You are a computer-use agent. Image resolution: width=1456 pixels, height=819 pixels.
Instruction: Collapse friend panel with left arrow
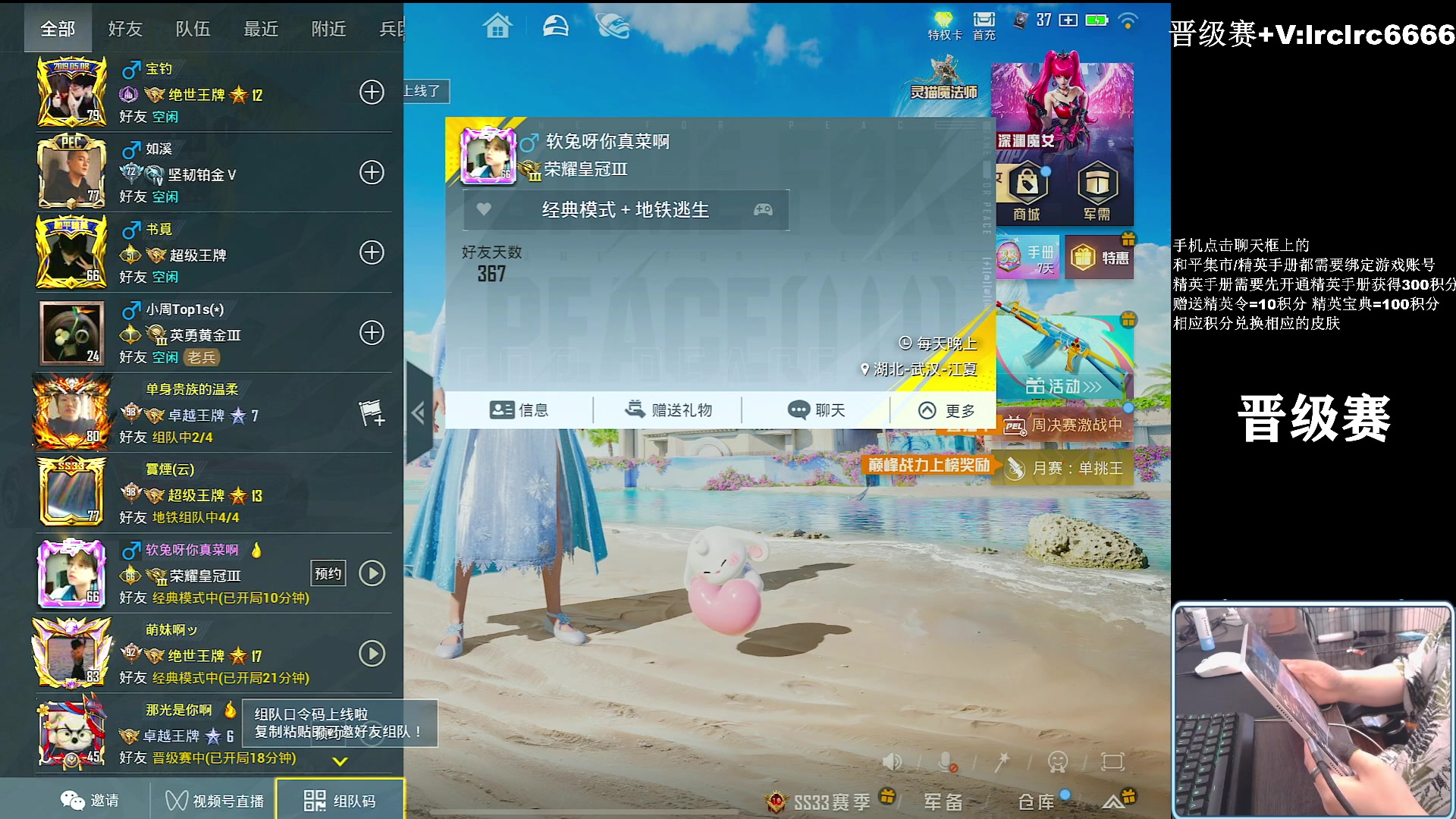418,413
